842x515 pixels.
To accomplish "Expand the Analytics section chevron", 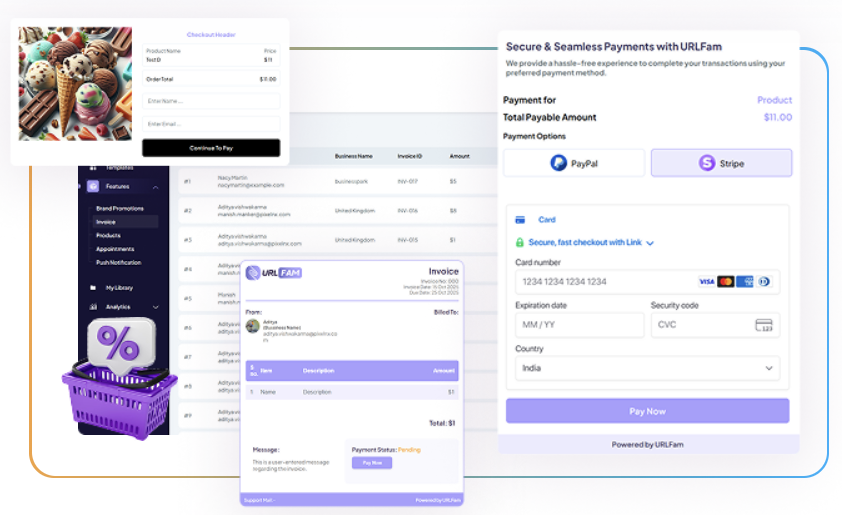I will (156, 307).
